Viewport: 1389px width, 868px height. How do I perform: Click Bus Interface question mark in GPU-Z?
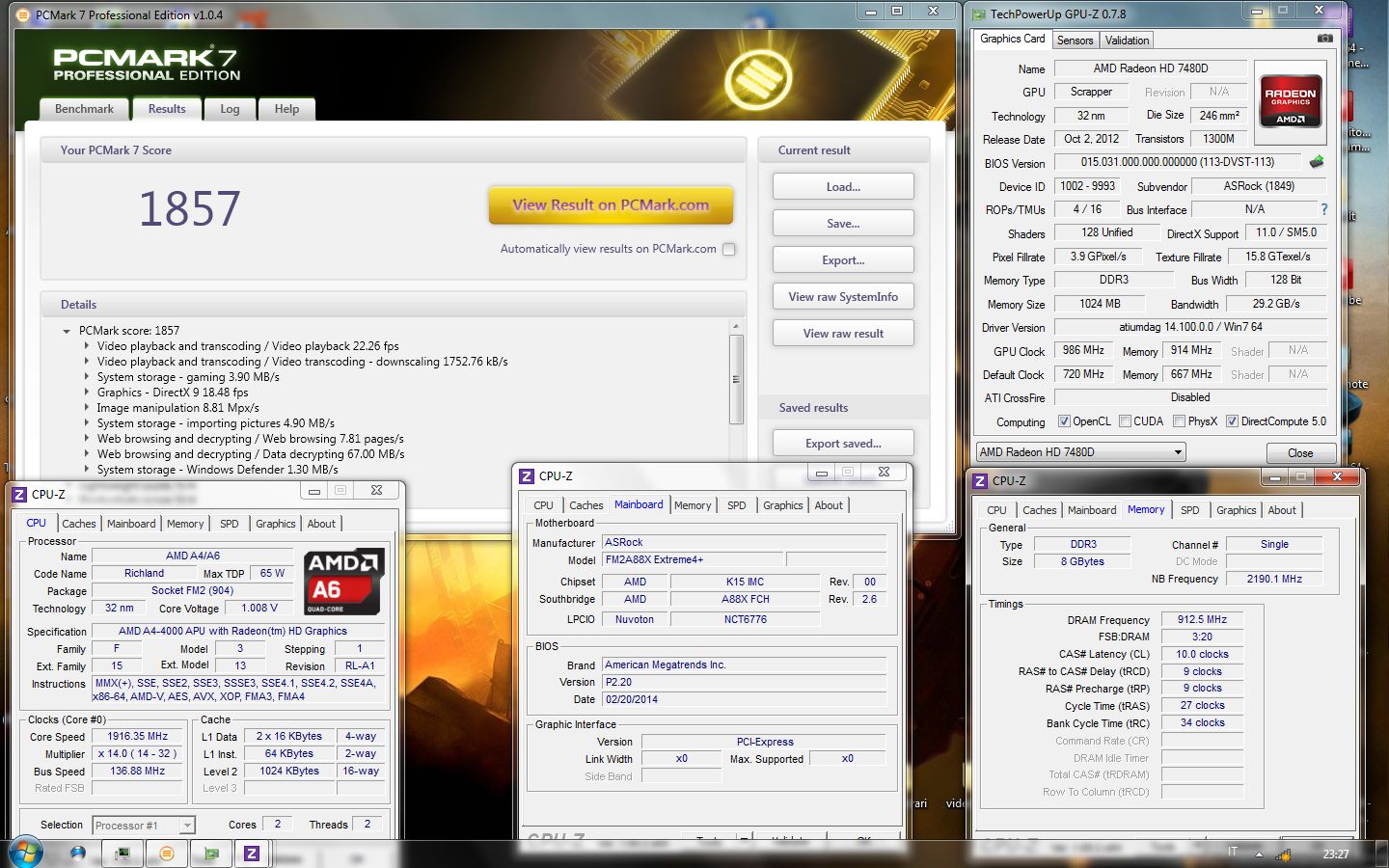pyautogui.click(x=1323, y=209)
